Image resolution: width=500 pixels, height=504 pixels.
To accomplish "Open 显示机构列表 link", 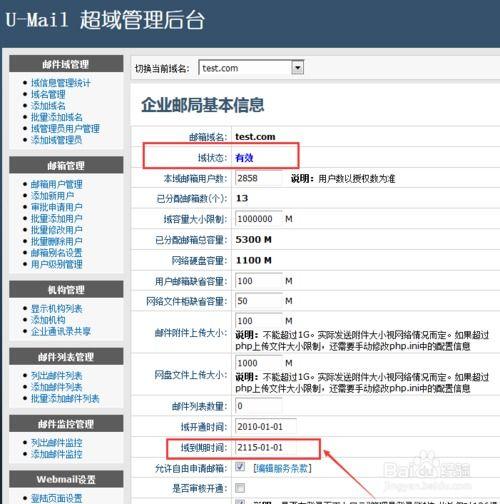I will point(57,308).
